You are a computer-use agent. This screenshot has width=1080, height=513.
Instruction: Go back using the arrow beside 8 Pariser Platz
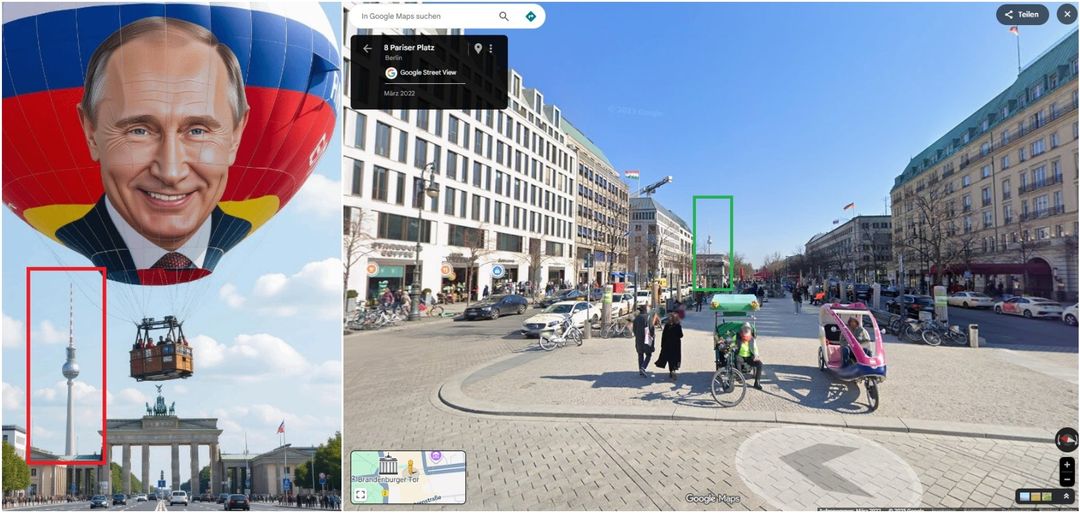coord(367,48)
